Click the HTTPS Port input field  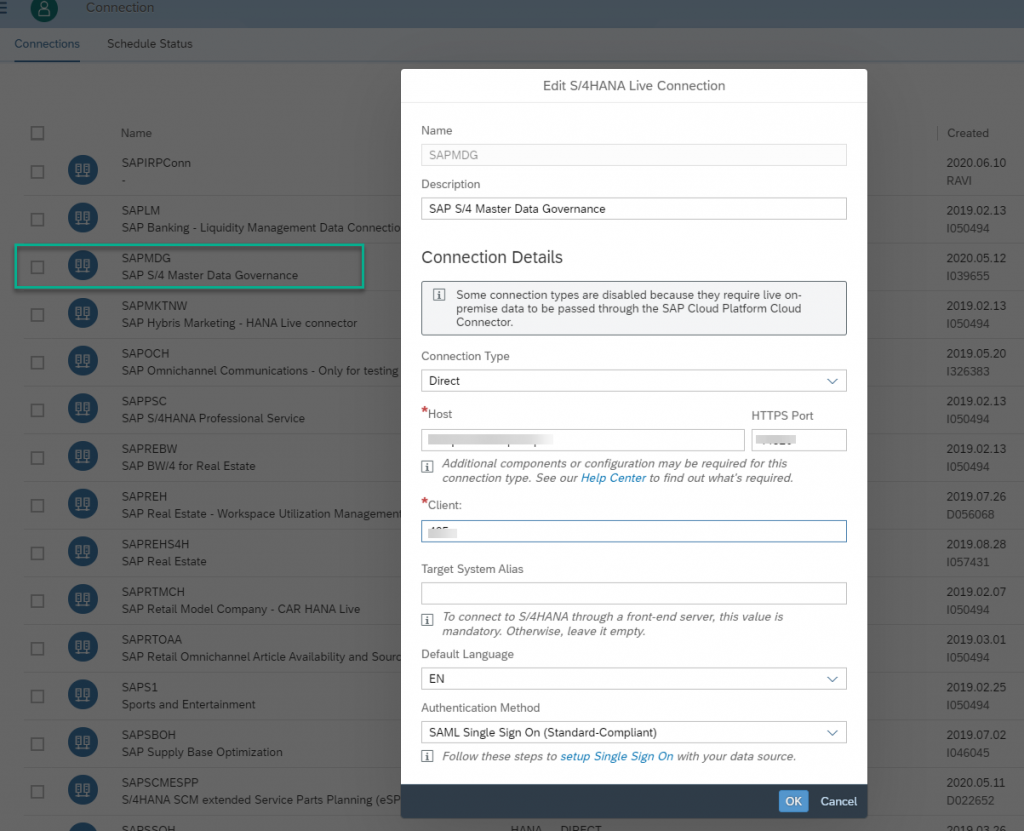pos(799,440)
